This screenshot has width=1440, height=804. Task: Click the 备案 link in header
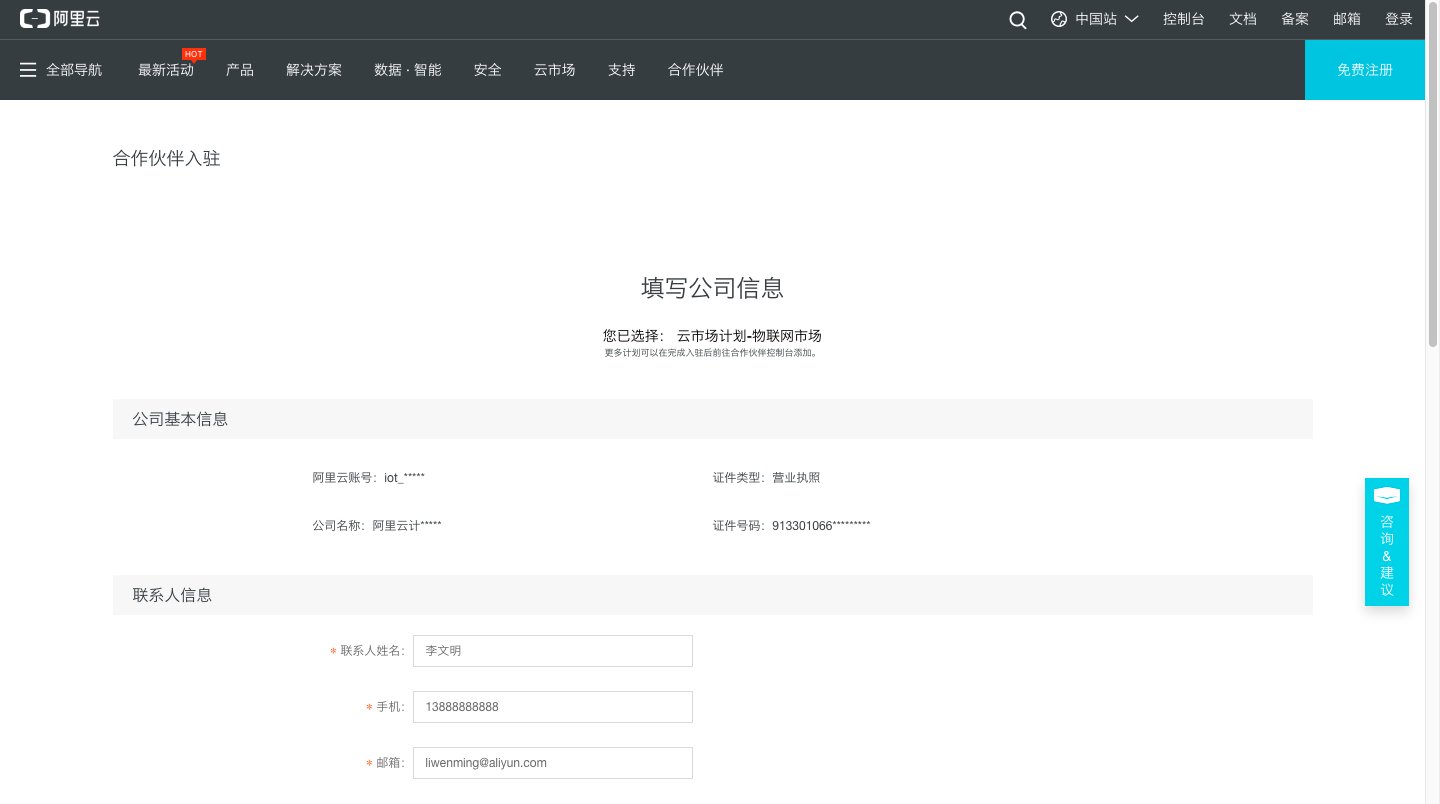(x=1294, y=19)
